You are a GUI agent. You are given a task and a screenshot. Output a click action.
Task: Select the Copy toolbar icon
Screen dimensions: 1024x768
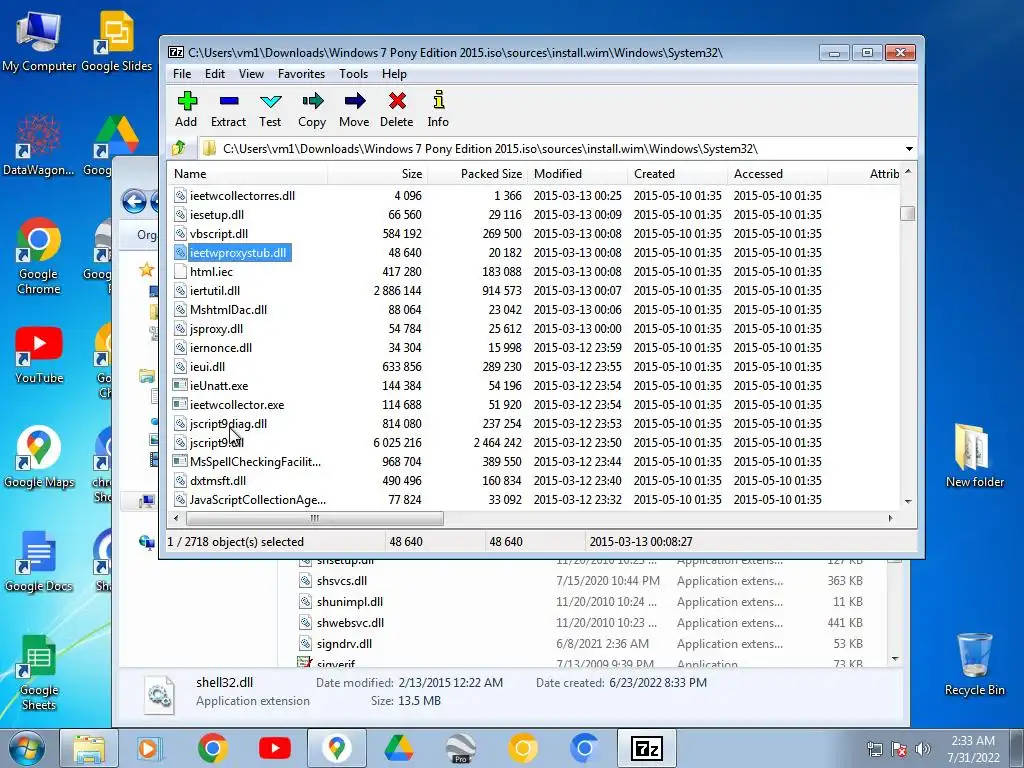point(312,109)
